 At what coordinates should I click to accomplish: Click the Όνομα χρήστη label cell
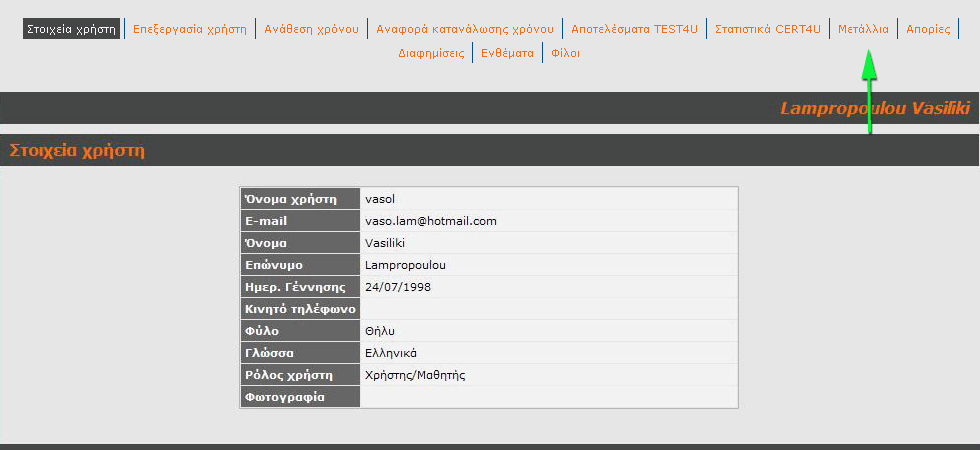300,199
